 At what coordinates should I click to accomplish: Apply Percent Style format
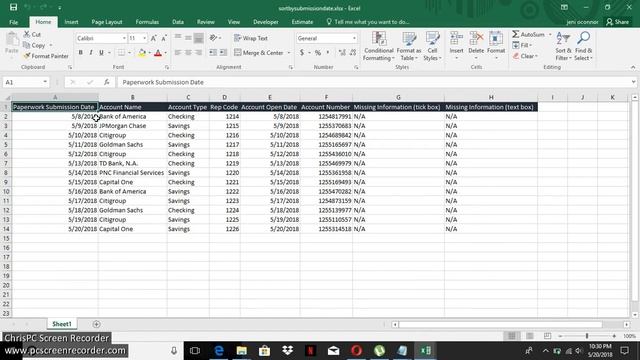click(x=318, y=53)
